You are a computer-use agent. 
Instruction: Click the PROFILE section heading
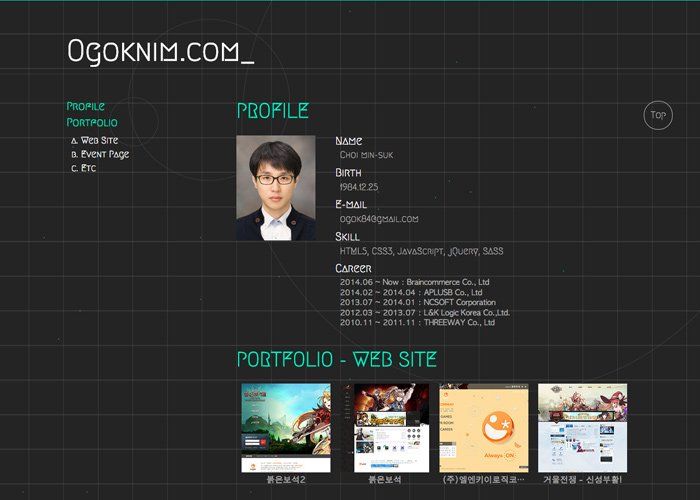click(x=273, y=111)
